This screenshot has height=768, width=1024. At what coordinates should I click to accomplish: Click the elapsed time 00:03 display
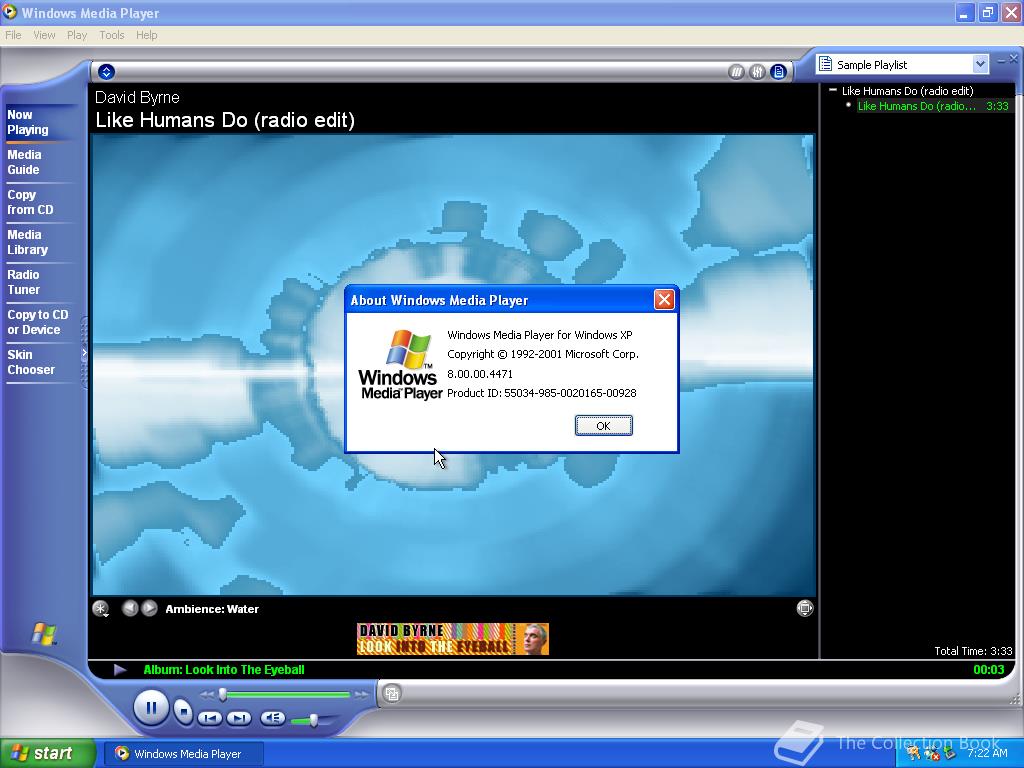(x=989, y=669)
